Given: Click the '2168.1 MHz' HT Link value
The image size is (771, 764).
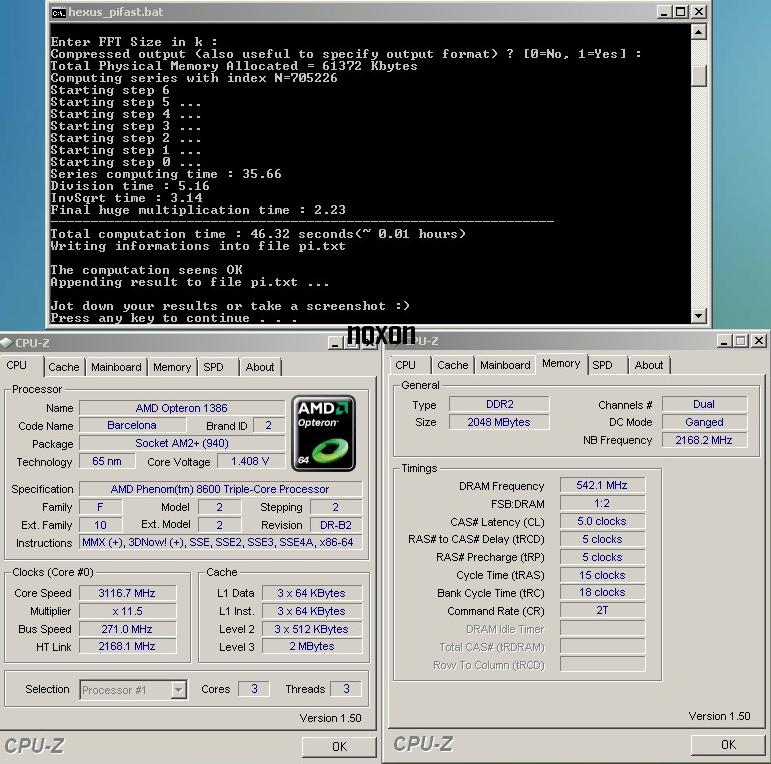Looking at the screenshot, I should [127, 646].
